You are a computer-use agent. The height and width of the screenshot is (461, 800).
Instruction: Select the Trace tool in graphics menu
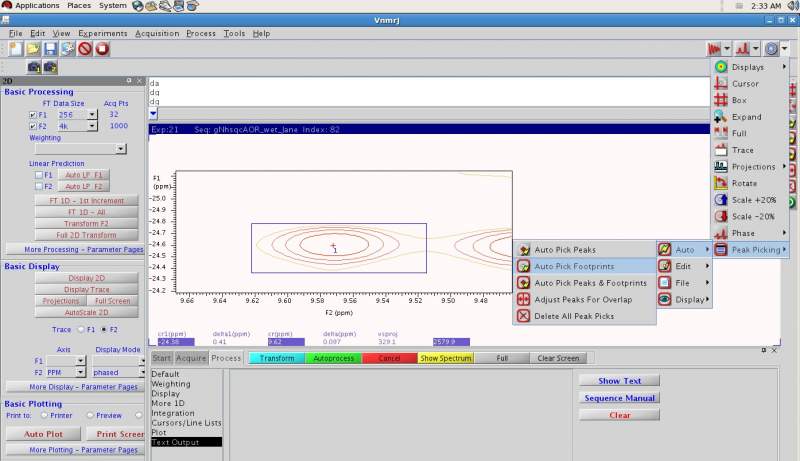click(x=742, y=150)
